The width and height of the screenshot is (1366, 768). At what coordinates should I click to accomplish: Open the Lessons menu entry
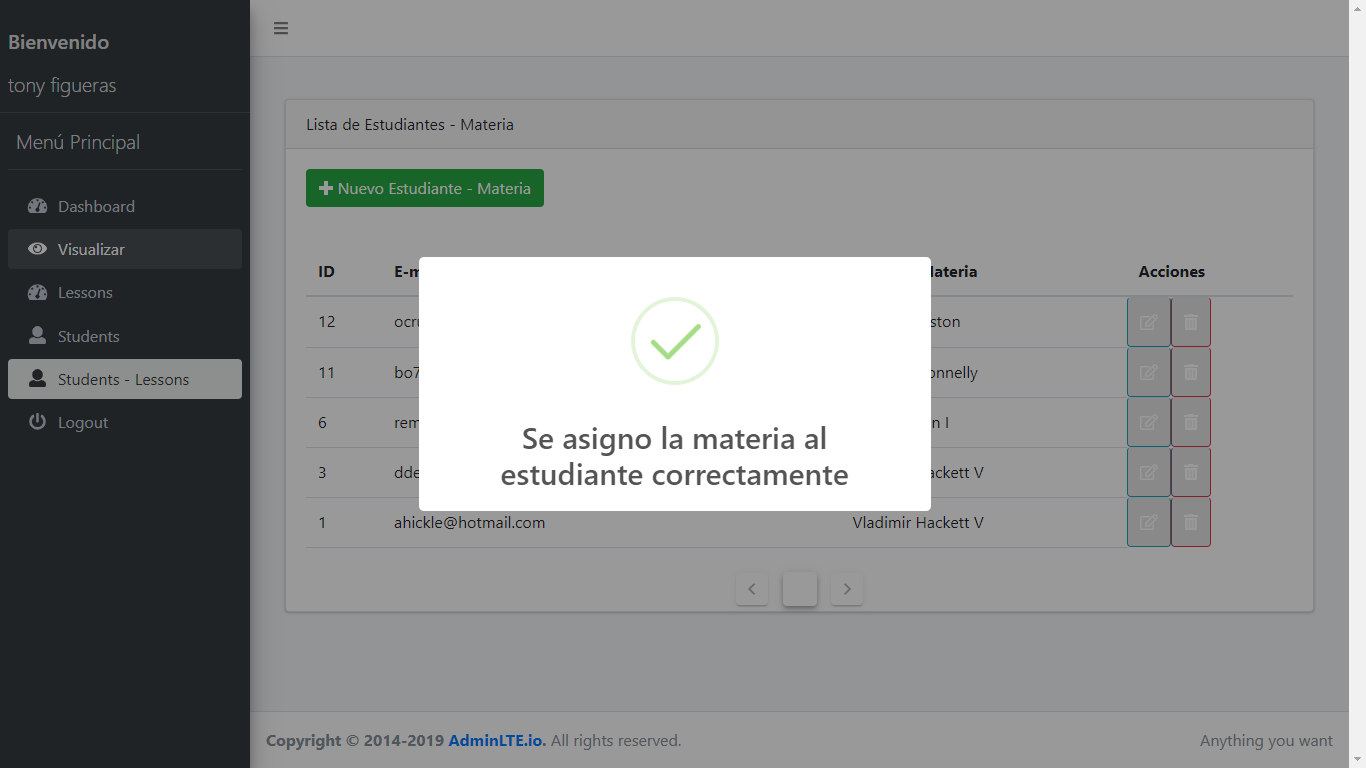coord(85,292)
